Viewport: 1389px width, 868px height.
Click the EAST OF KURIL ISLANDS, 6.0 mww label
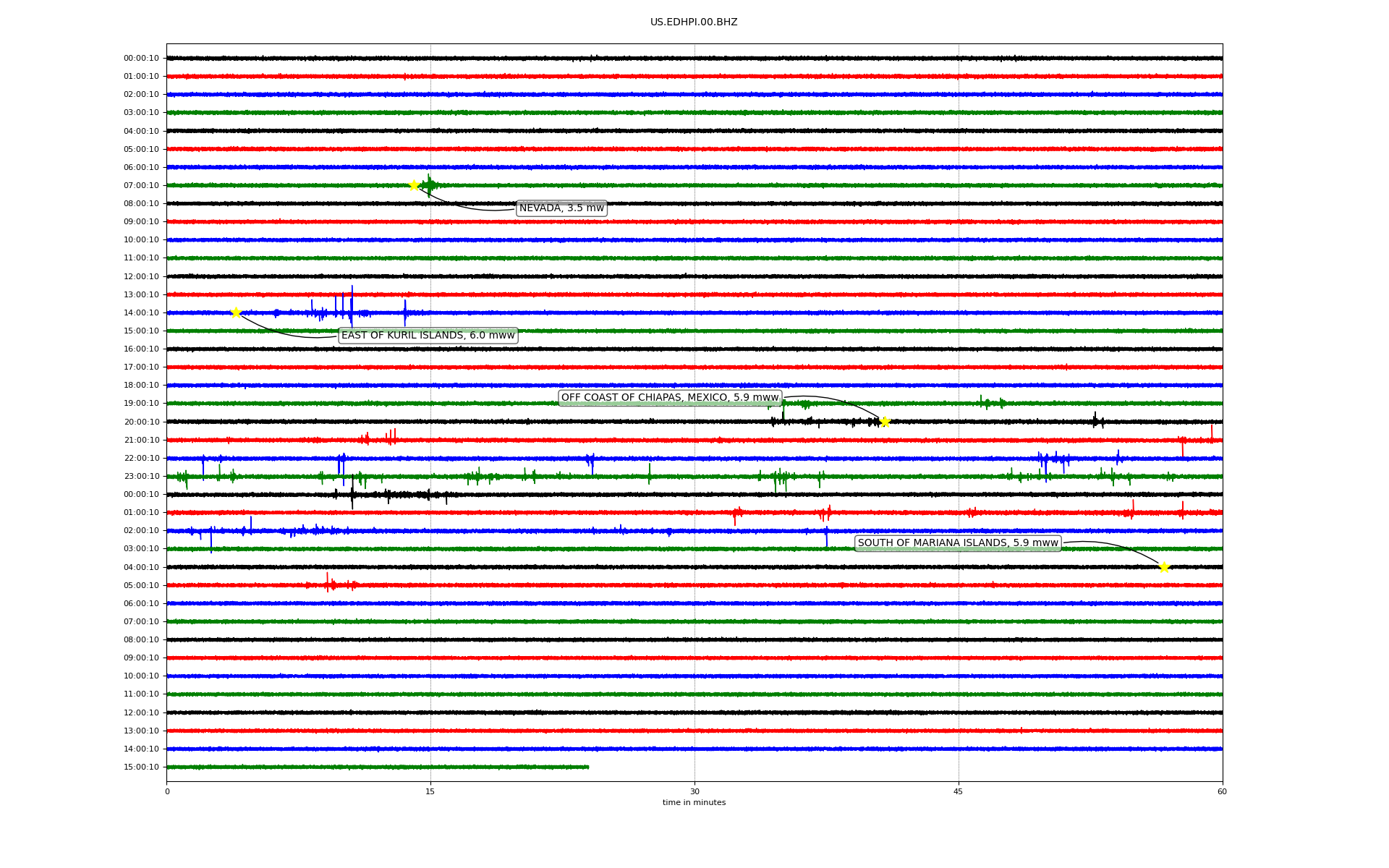point(428,336)
